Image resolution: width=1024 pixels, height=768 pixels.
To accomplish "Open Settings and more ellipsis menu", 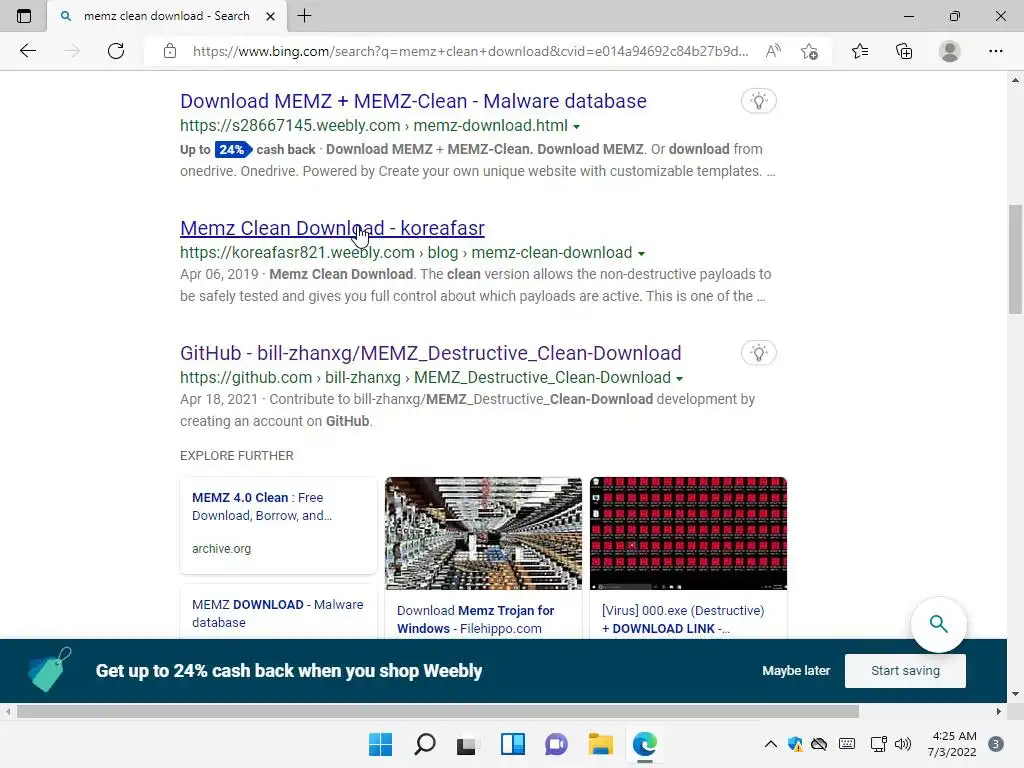I will coord(995,51).
